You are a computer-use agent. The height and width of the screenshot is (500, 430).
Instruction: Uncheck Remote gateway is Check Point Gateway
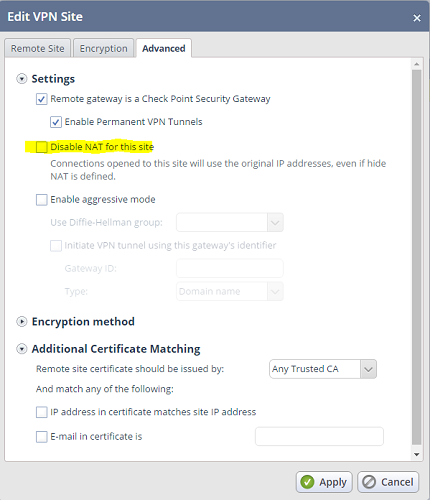[42, 99]
